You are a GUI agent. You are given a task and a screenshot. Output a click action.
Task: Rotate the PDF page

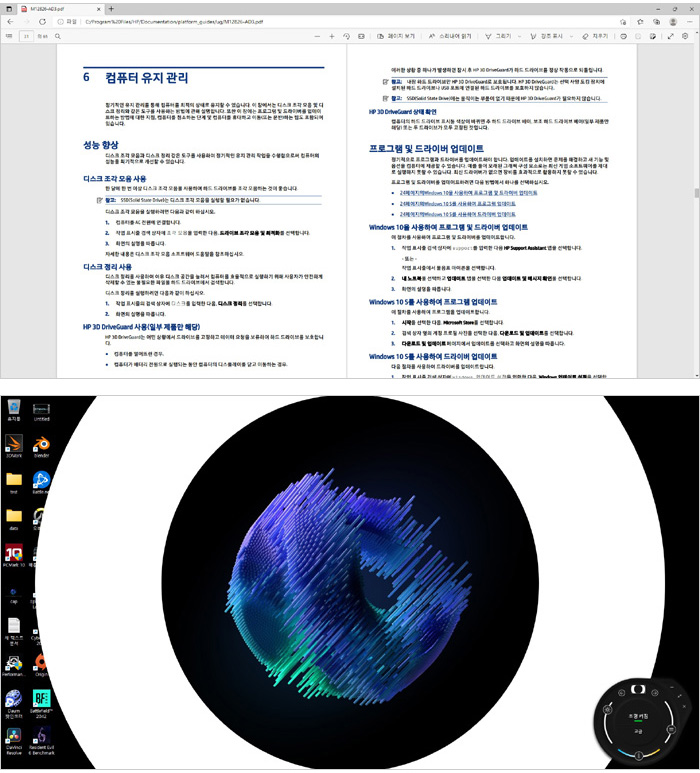click(x=347, y=36)
